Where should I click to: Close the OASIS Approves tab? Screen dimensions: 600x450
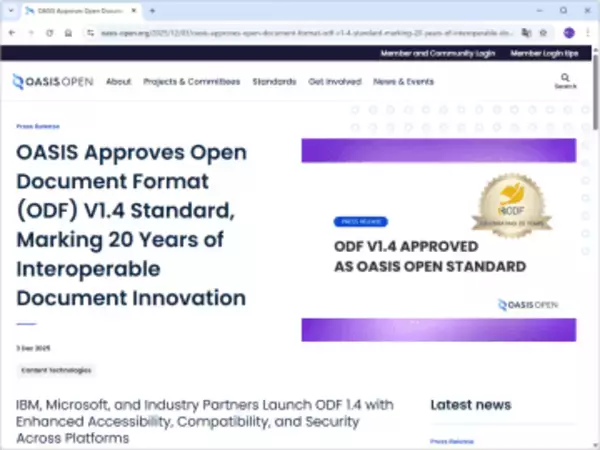134,11
